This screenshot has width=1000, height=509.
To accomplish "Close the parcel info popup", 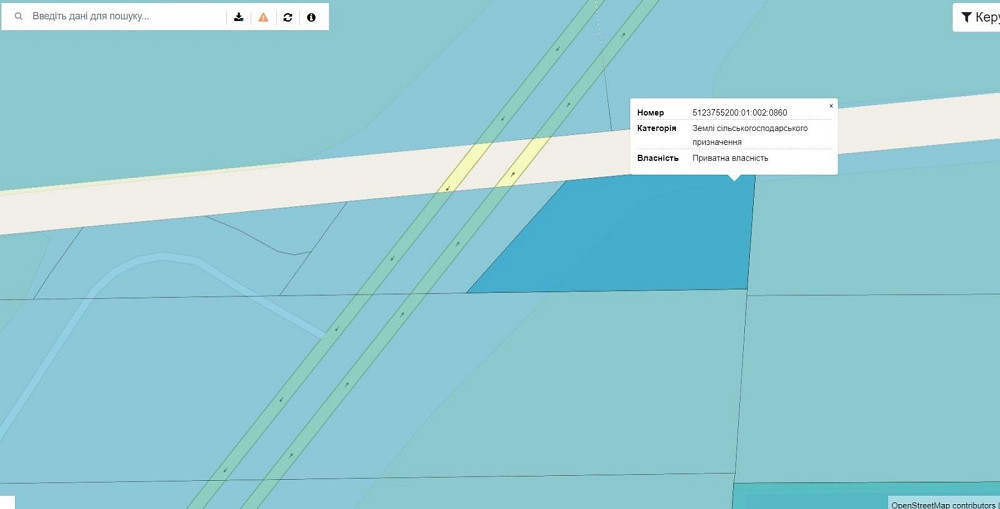I will (x=830, y=105).
